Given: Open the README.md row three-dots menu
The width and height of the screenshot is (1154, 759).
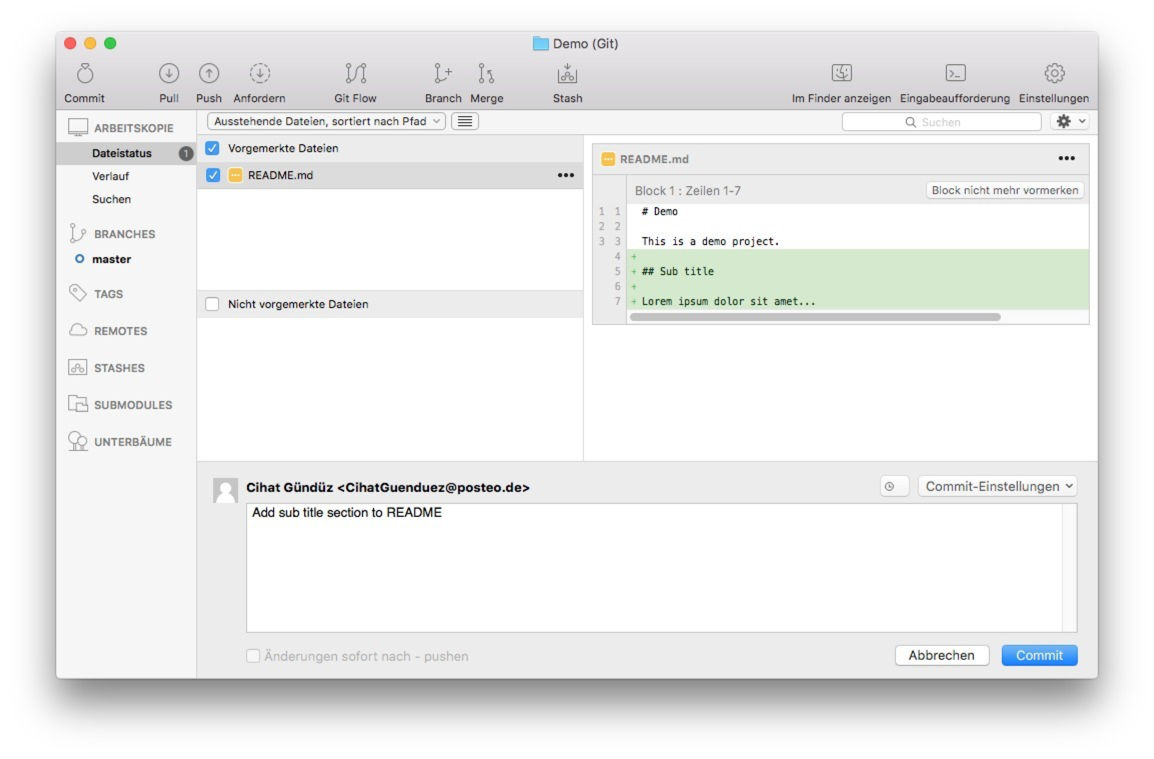Looking at the screenshot, I should (565, 175).
